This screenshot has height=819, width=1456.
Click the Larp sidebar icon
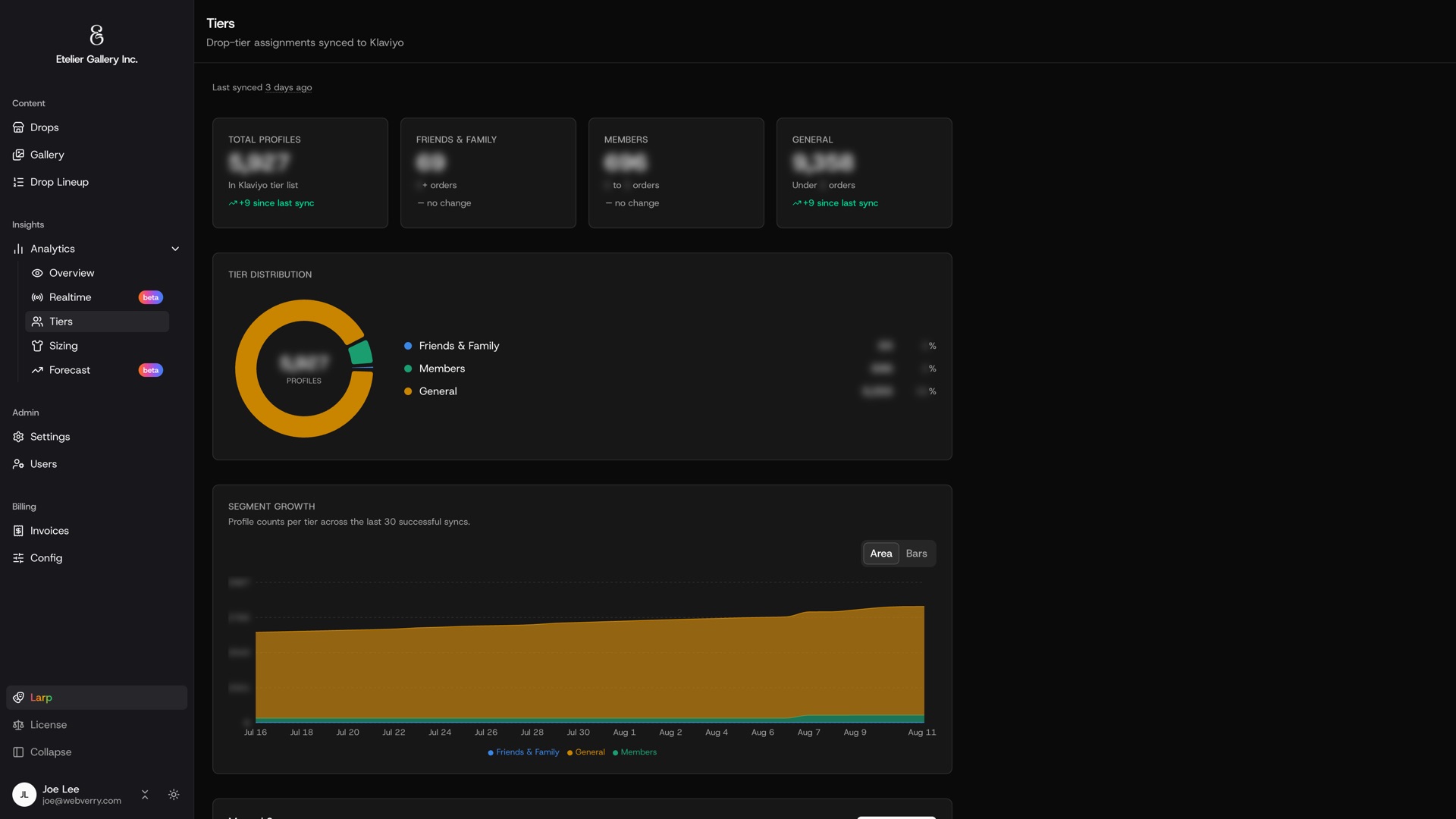tap(18, 698)
